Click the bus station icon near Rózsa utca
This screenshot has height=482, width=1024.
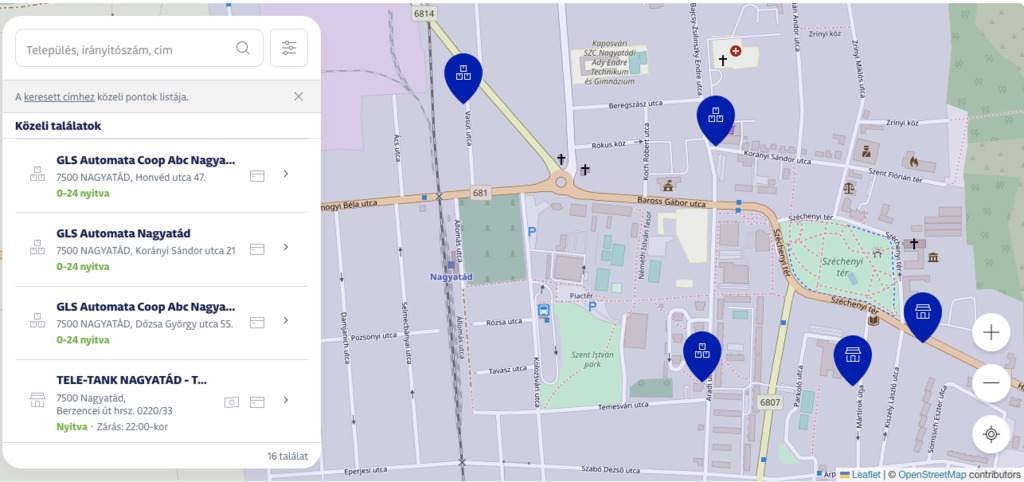pyautogui.click(x=543, y=311)
